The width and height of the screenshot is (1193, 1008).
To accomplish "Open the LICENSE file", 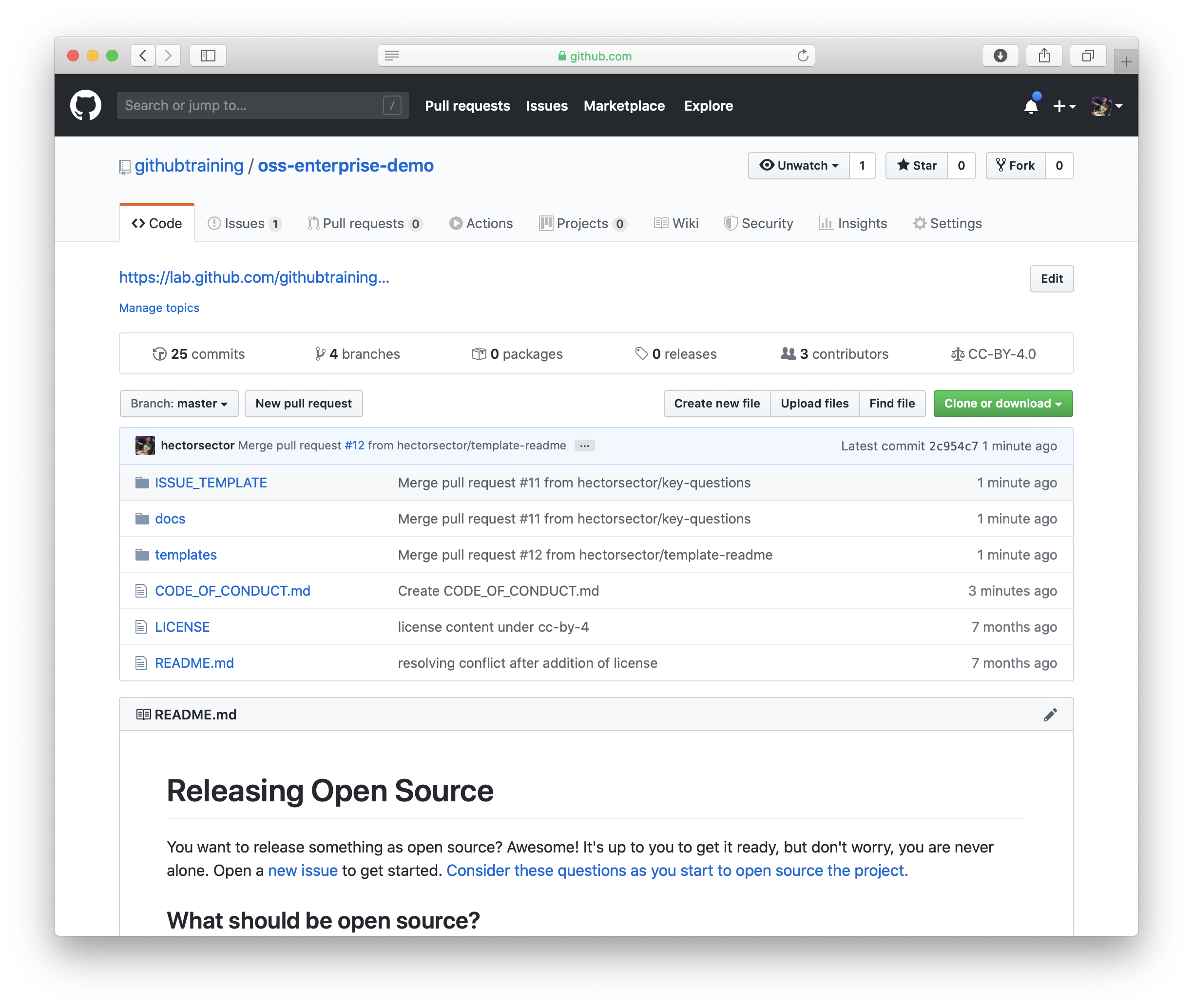I will [x=182, y=627].
